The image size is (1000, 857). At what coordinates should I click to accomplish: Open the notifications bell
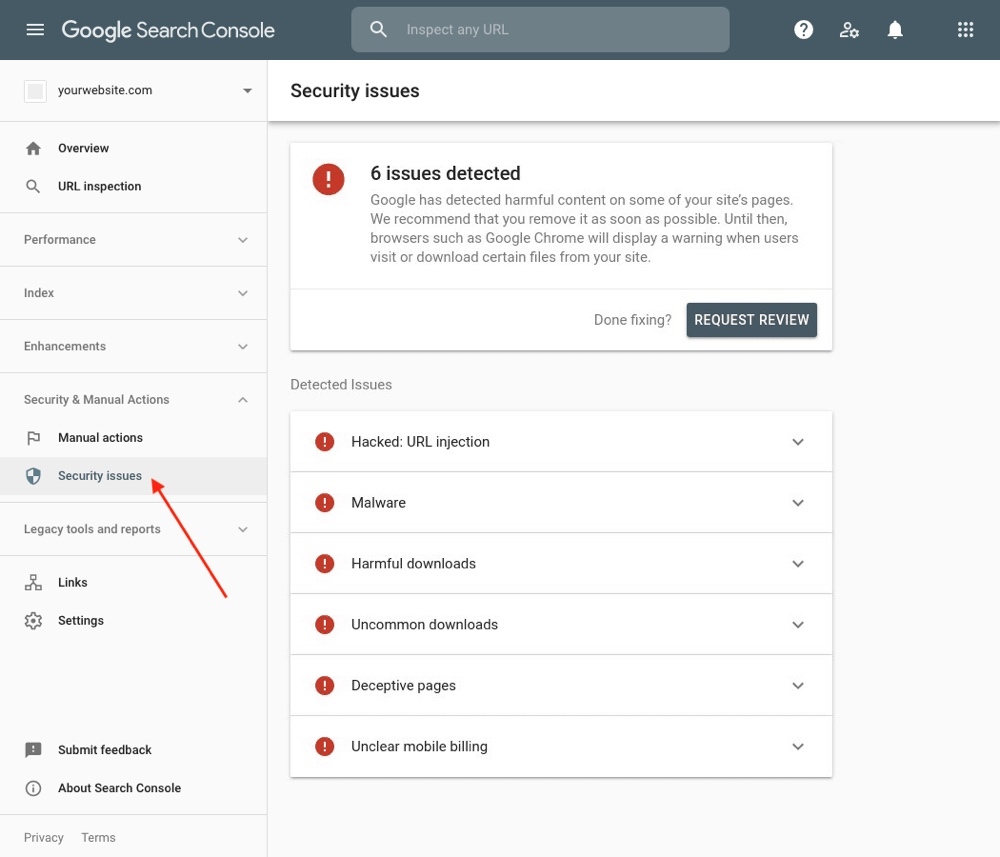click(x=895, y=30)
